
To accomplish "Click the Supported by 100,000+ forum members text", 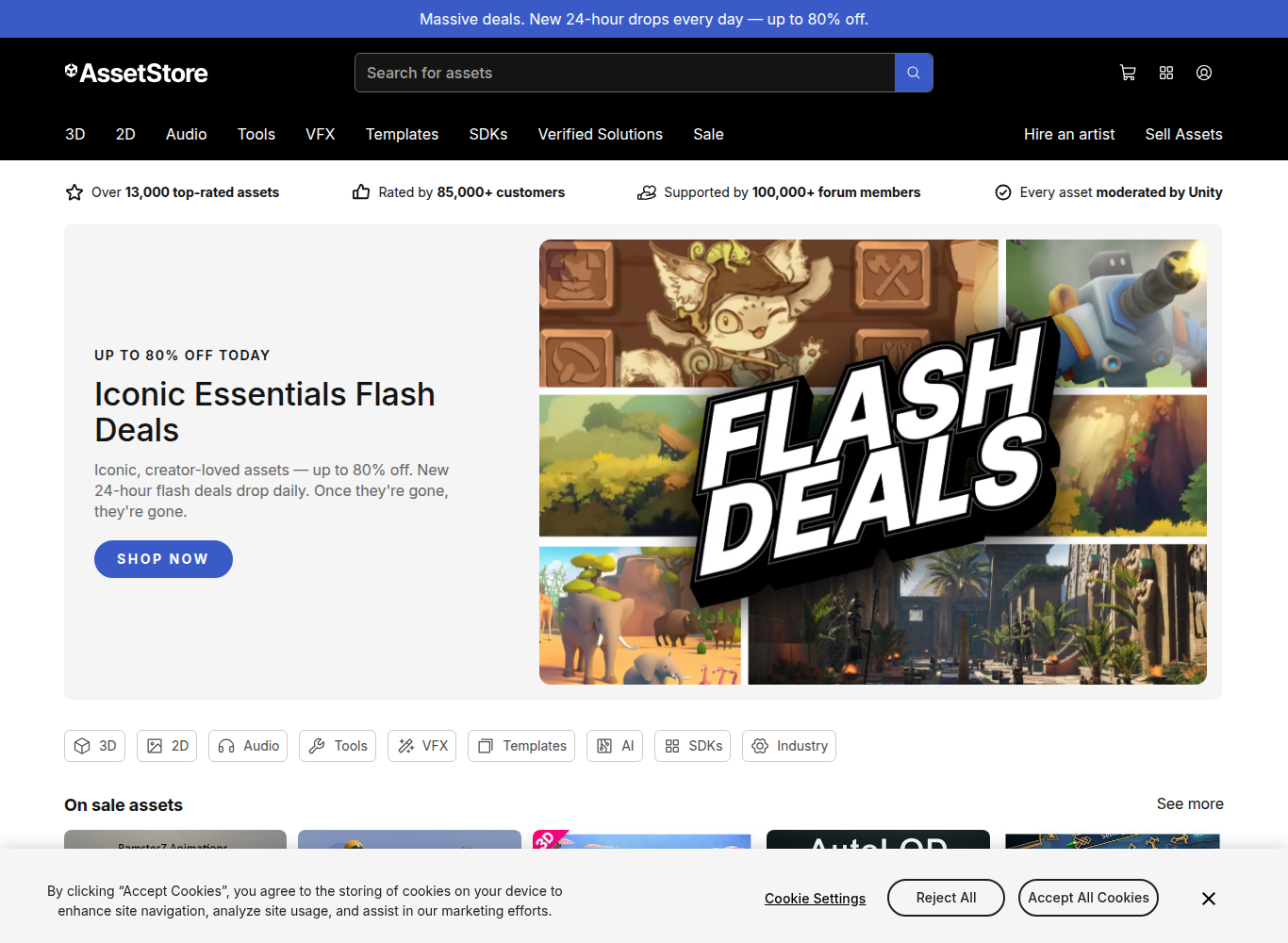I will tap(792, 192).
